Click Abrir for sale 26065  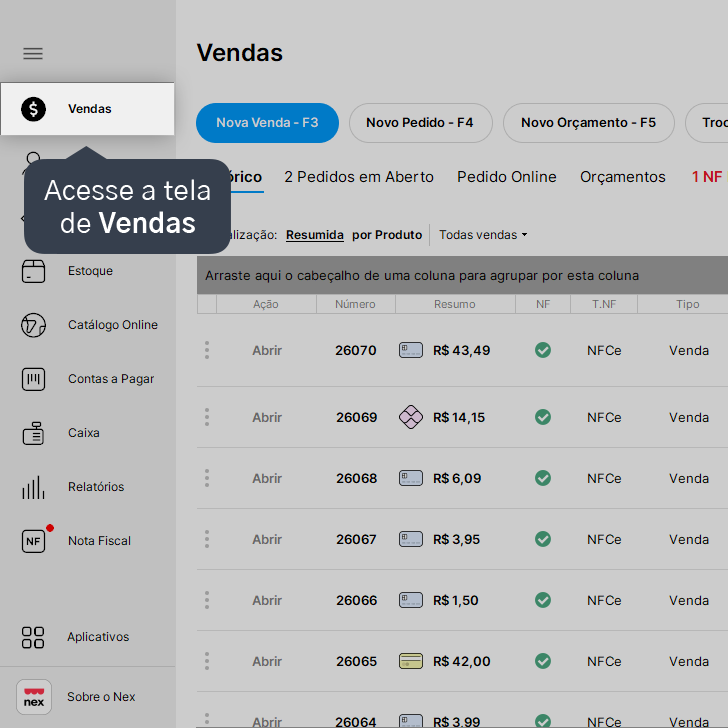(267, 661)
